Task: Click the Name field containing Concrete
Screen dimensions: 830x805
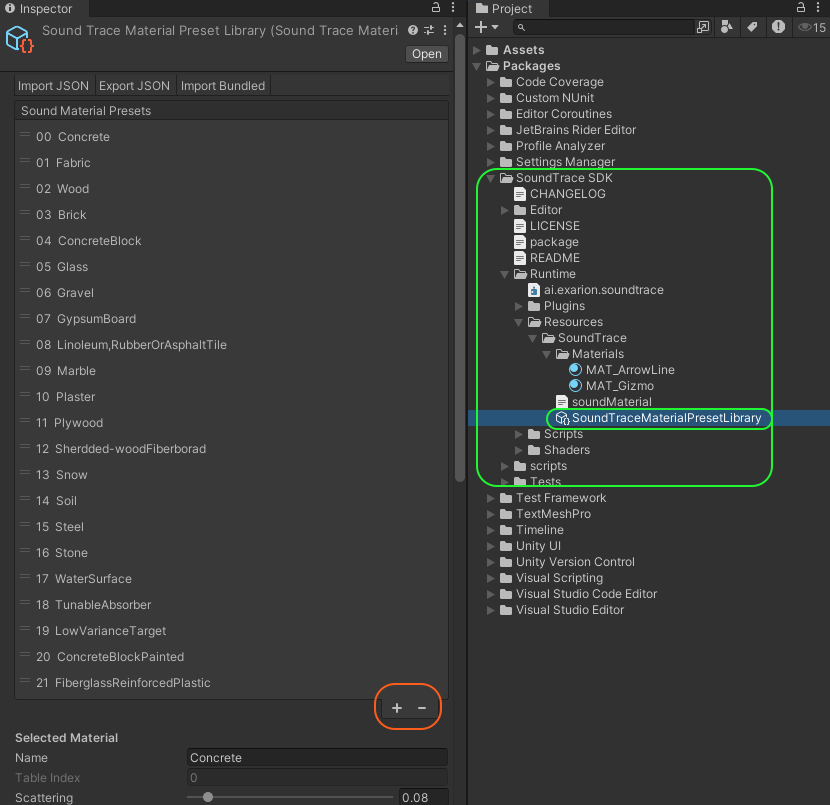Action: (x=317, y=757)
